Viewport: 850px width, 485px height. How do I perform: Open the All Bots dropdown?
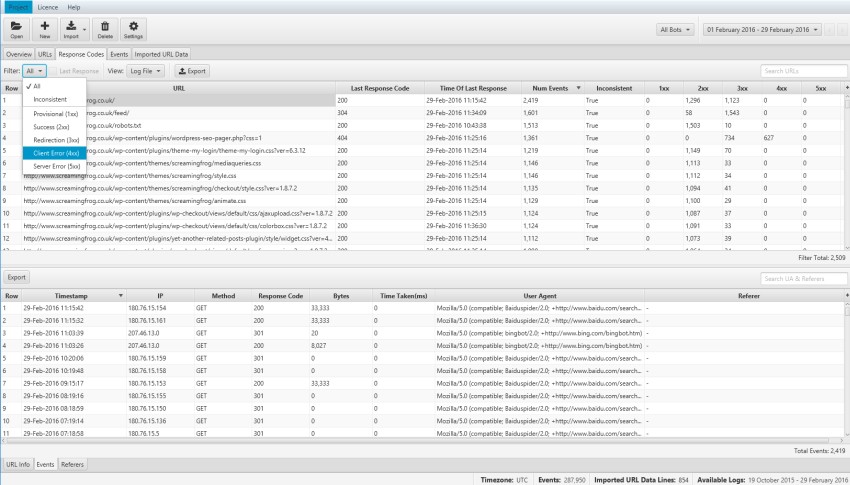[x=675, y=30]
